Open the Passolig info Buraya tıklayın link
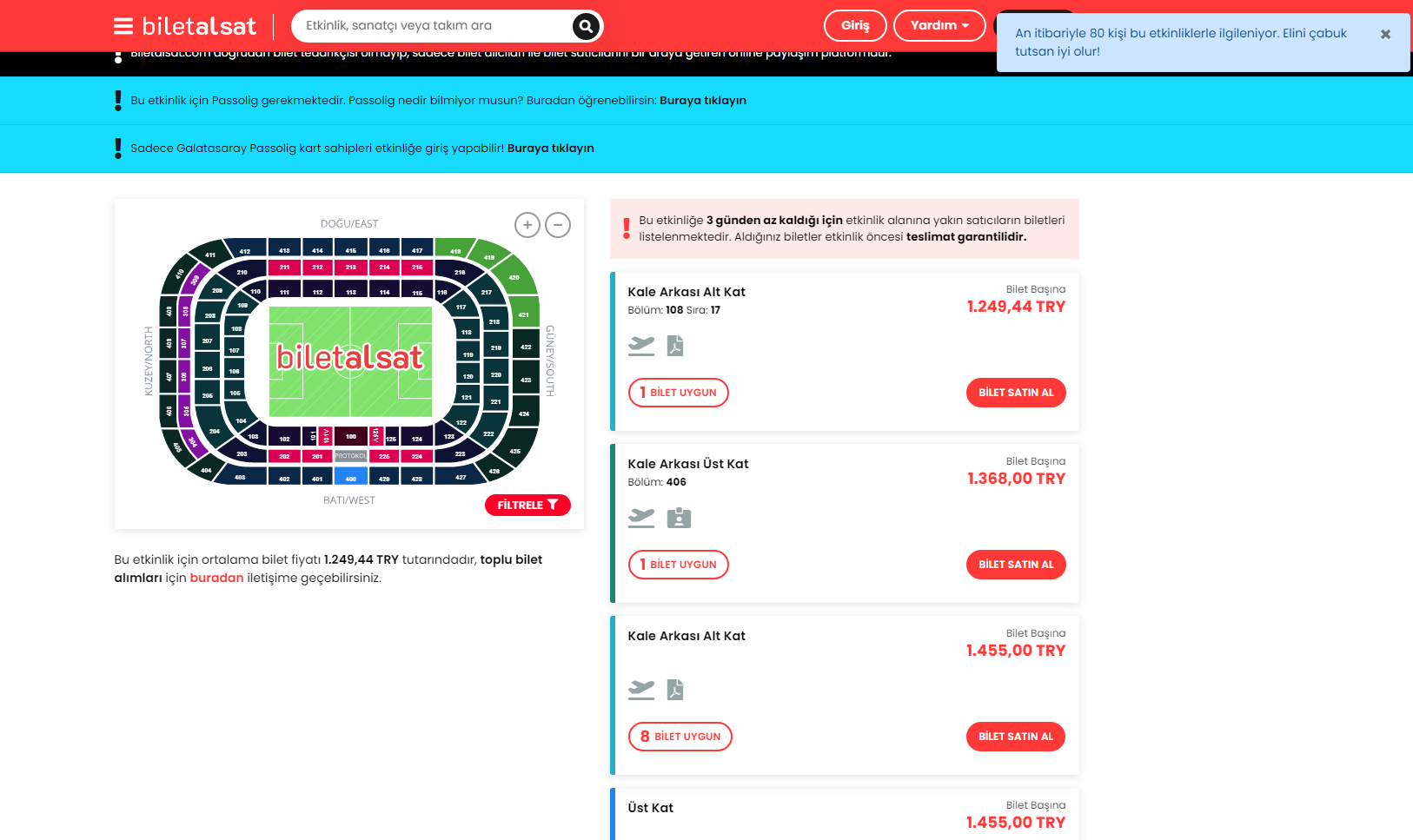 tap(703, 100)
